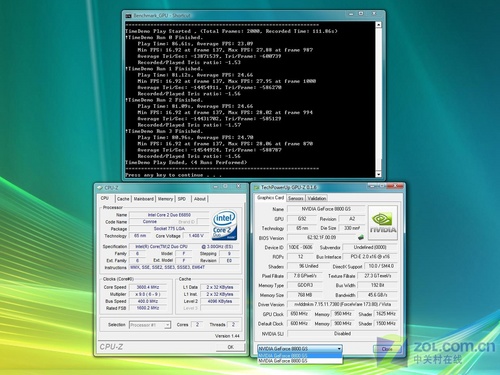Screen dimensions: 500x375
Task: Click the Default Clock field 600 MHz
Action: click(299, 323)
